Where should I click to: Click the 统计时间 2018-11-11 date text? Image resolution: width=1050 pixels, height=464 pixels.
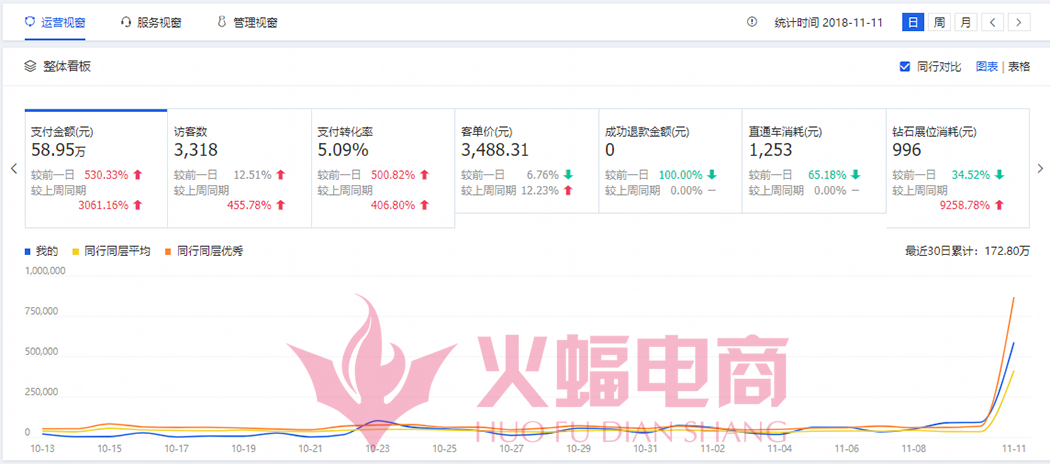tap(828, 22)
